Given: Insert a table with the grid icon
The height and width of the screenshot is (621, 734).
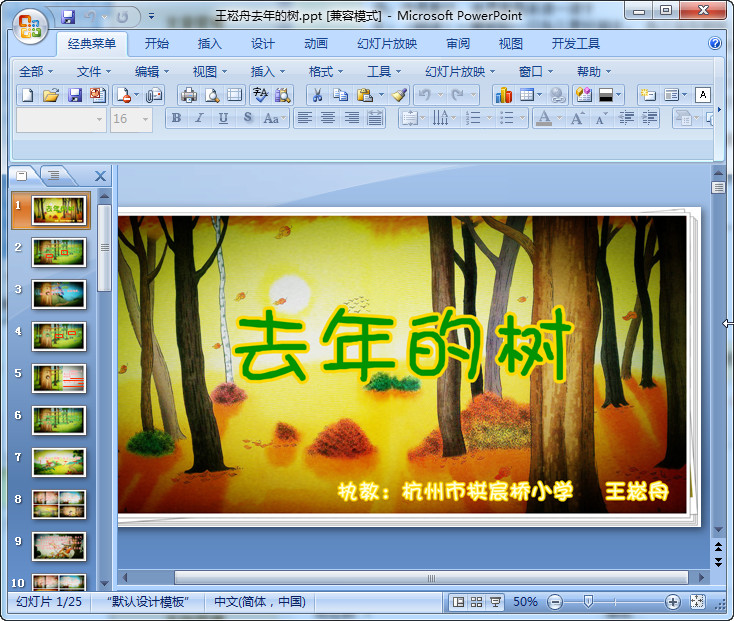Looking at the screenshot, I should point(527,95).
